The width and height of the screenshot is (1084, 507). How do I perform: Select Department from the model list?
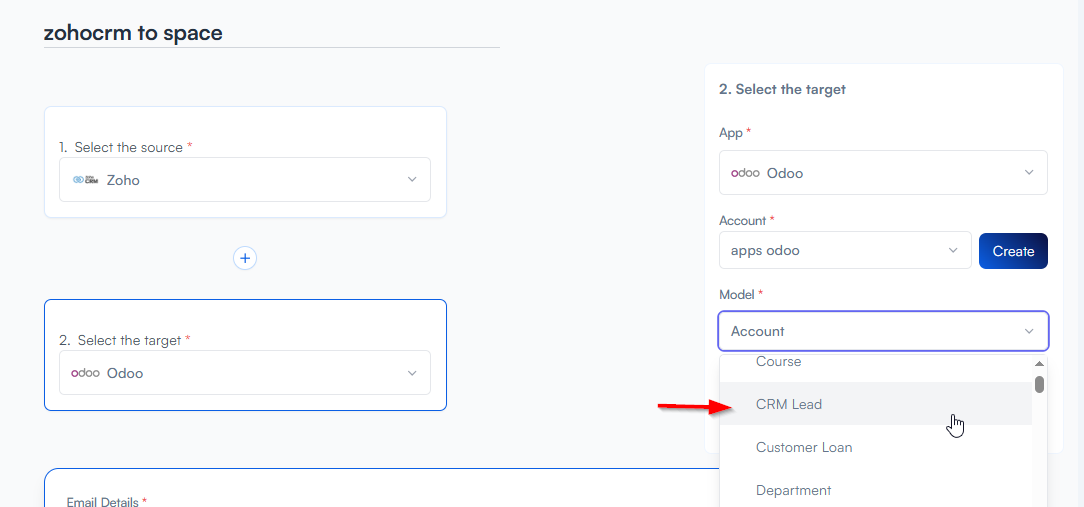tap(793, 490)
